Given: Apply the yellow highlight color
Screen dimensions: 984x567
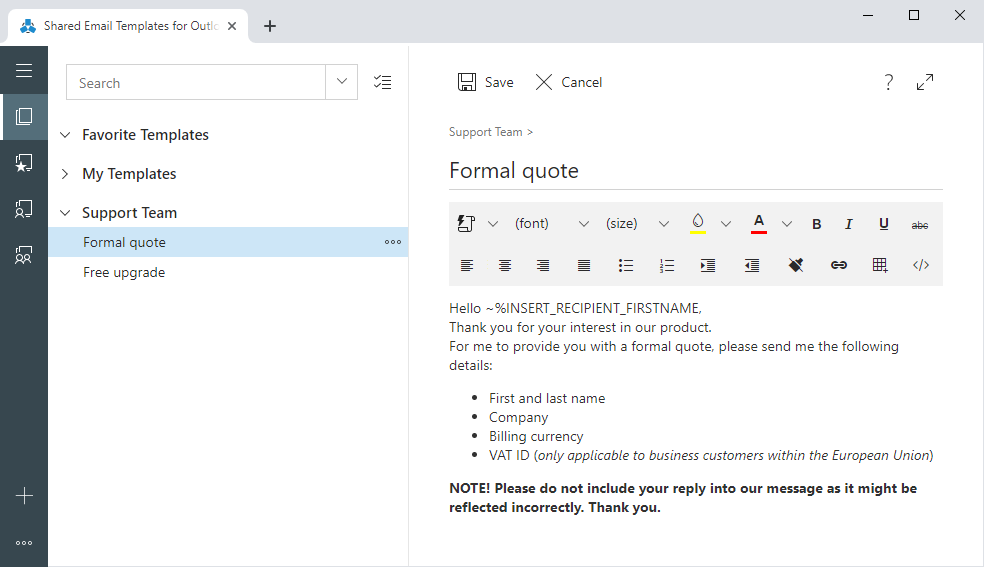Looking at the screenshot, I should click(698, 223).
